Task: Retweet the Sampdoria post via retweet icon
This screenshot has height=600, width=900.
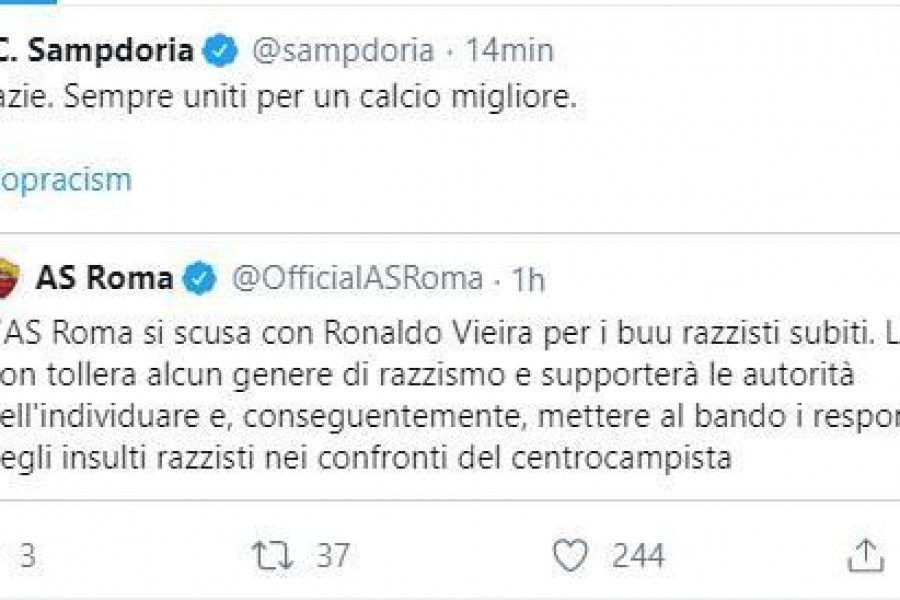Action: (x=272, y=555)
